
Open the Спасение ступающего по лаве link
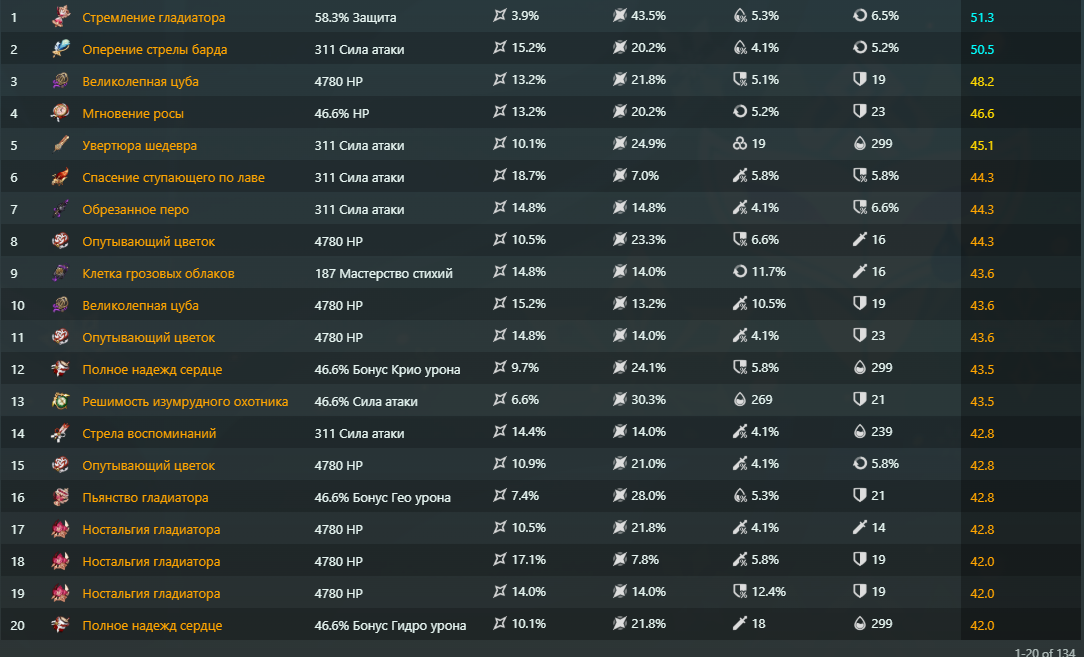(x=173, y=177)
